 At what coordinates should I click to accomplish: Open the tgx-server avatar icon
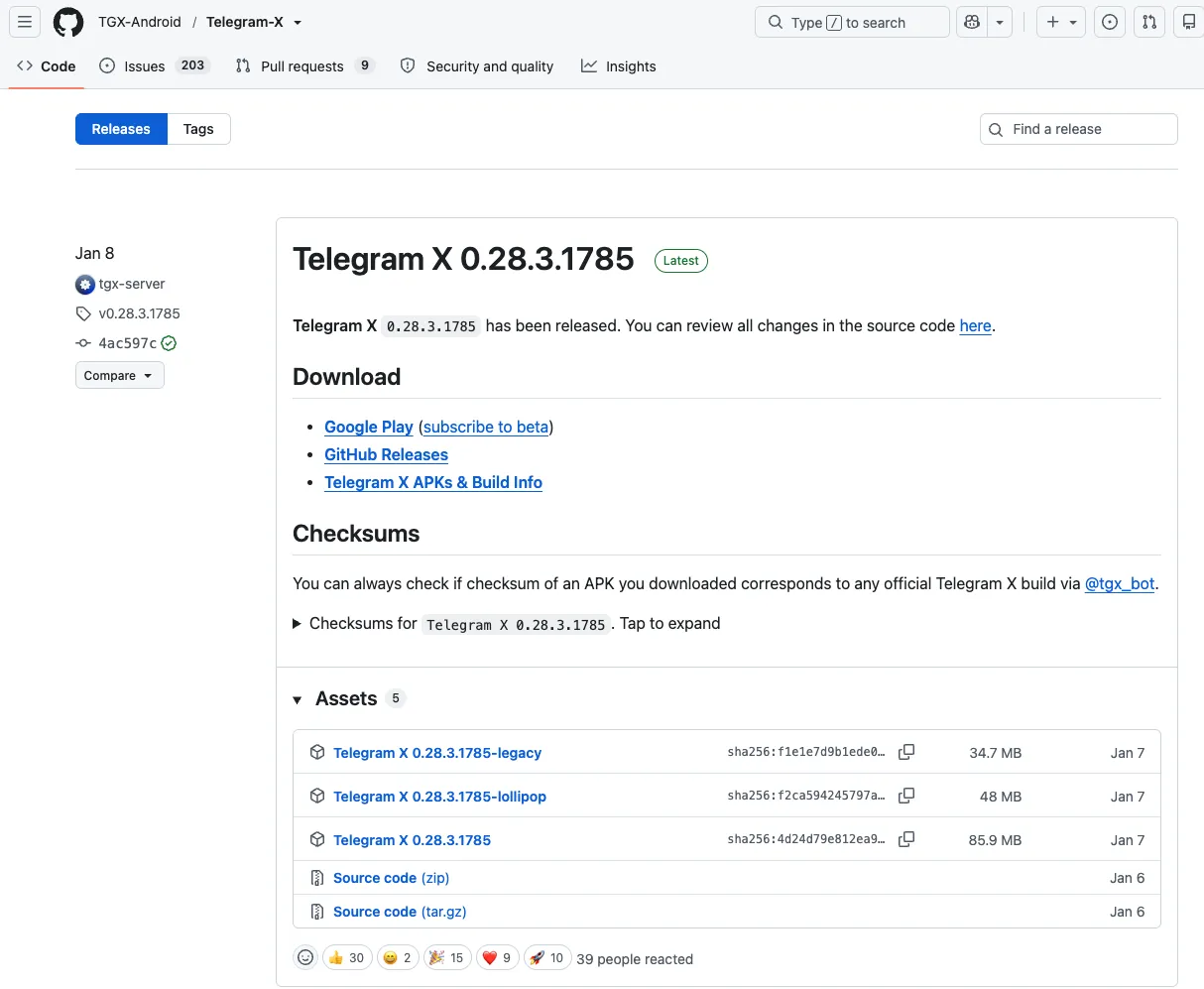(x=85, y=285)
